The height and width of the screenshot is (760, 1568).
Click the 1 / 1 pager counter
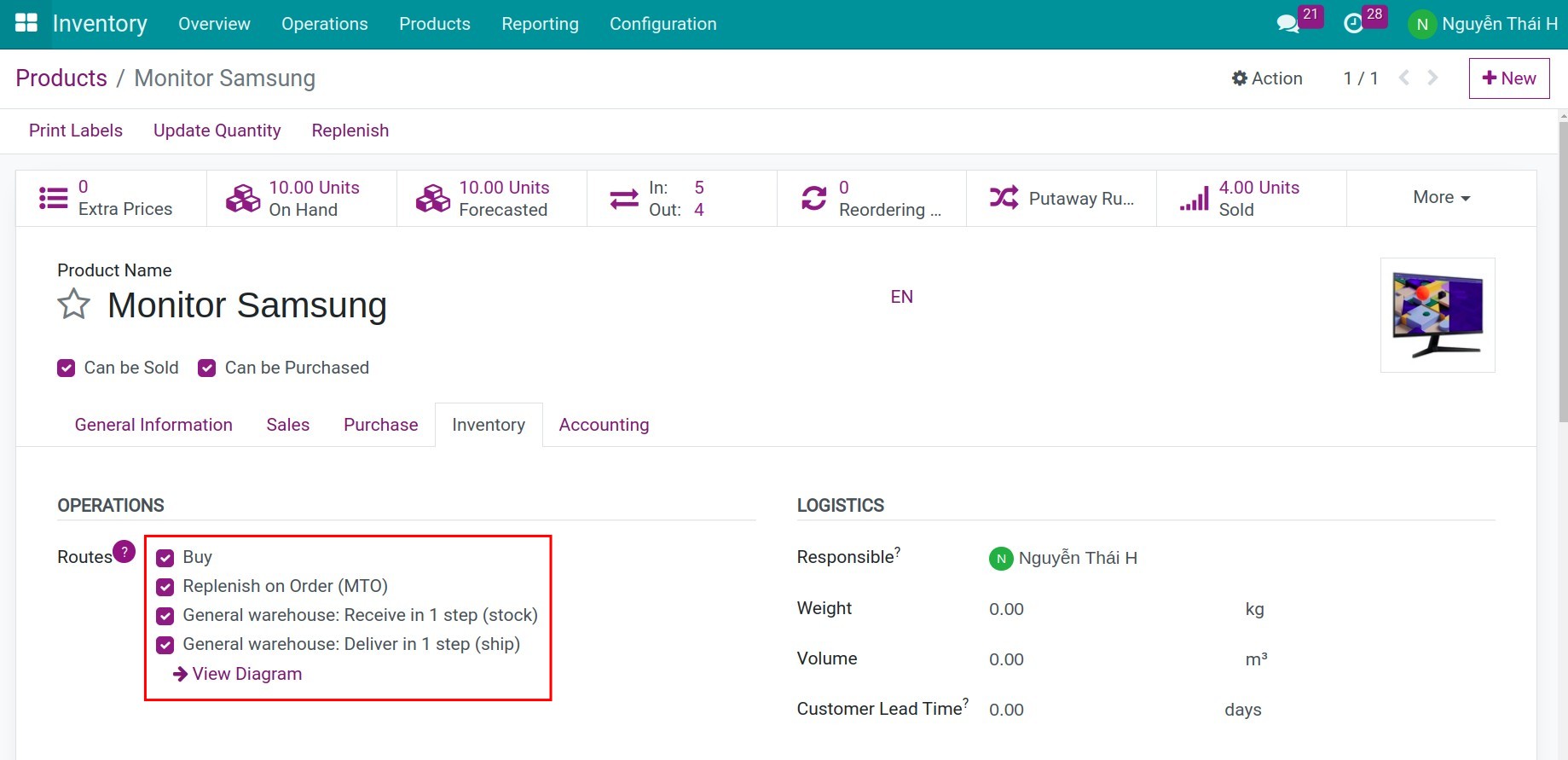coord(1361,78)
